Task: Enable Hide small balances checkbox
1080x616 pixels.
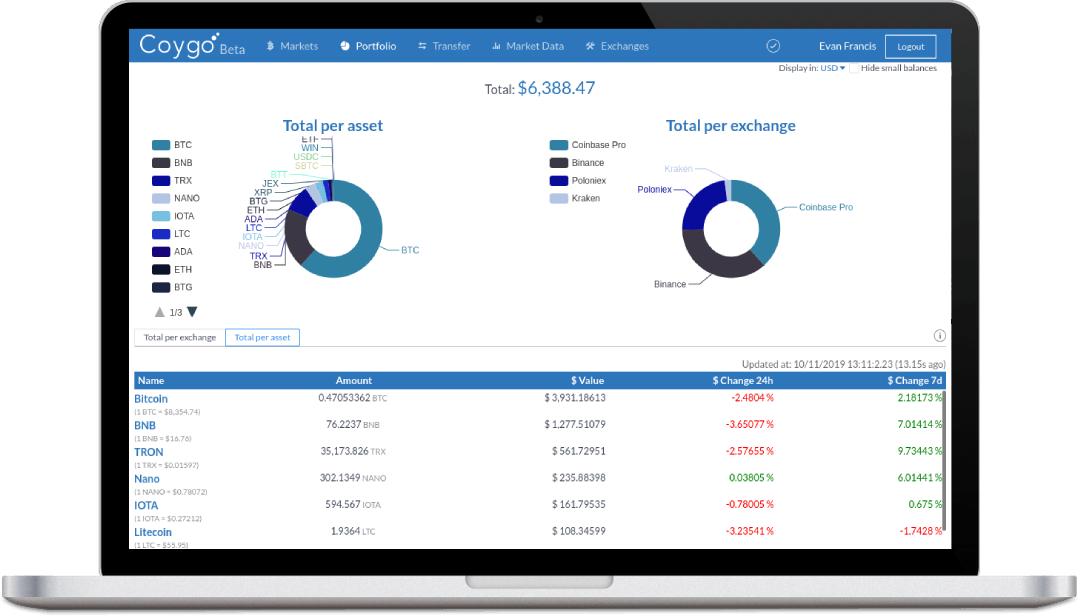Action: click(x=854, y=68)
